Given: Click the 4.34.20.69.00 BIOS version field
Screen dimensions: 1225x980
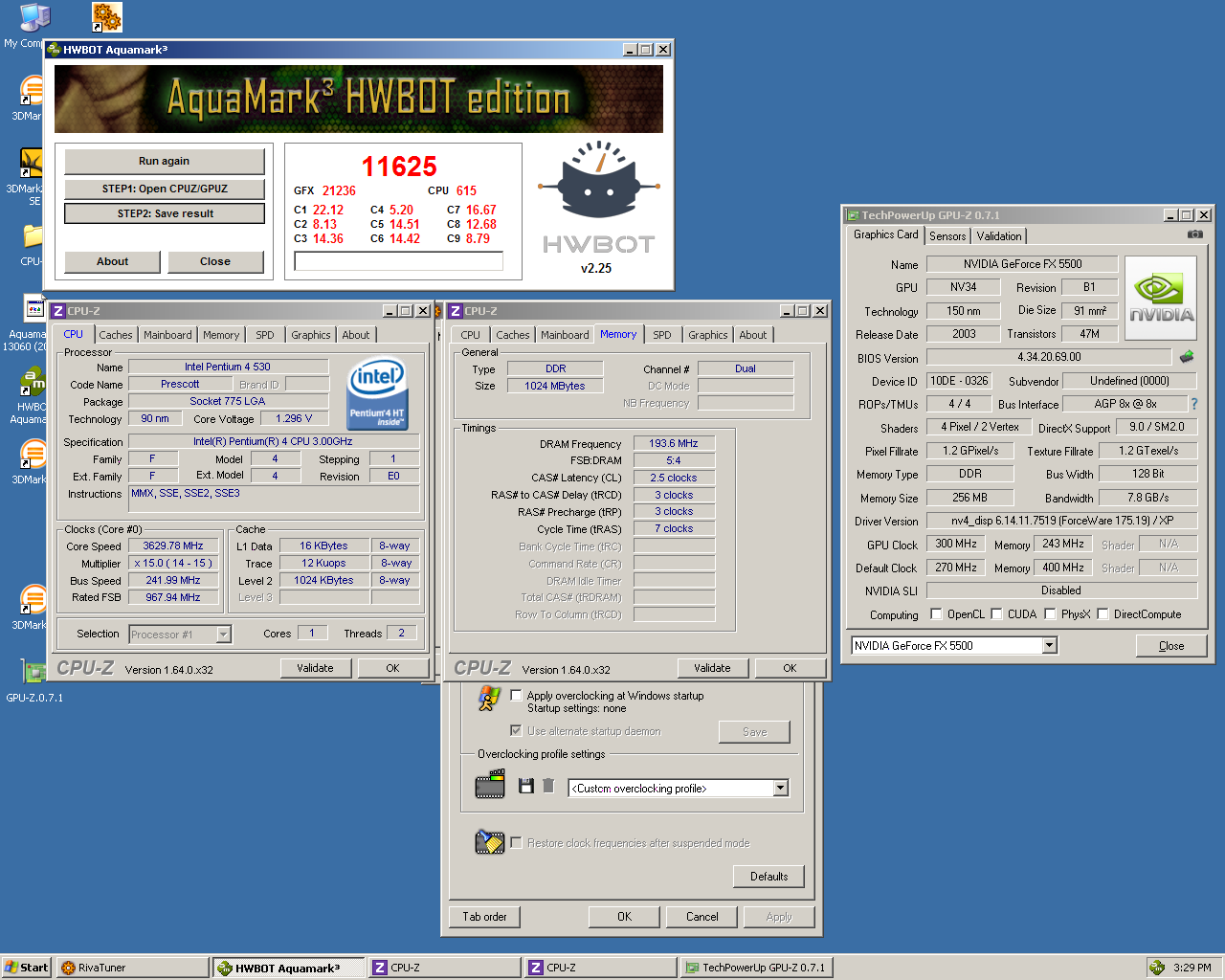Looking at the screenshot, I should tap(1049, 357).
